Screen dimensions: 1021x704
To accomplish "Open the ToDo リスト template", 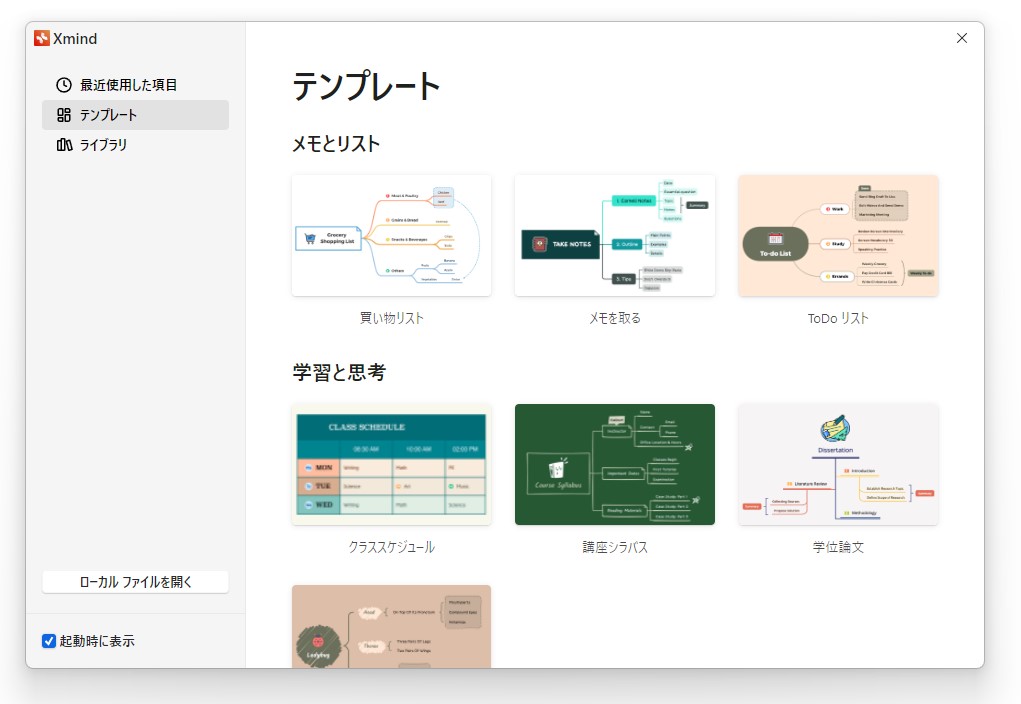I will [838, 235].
